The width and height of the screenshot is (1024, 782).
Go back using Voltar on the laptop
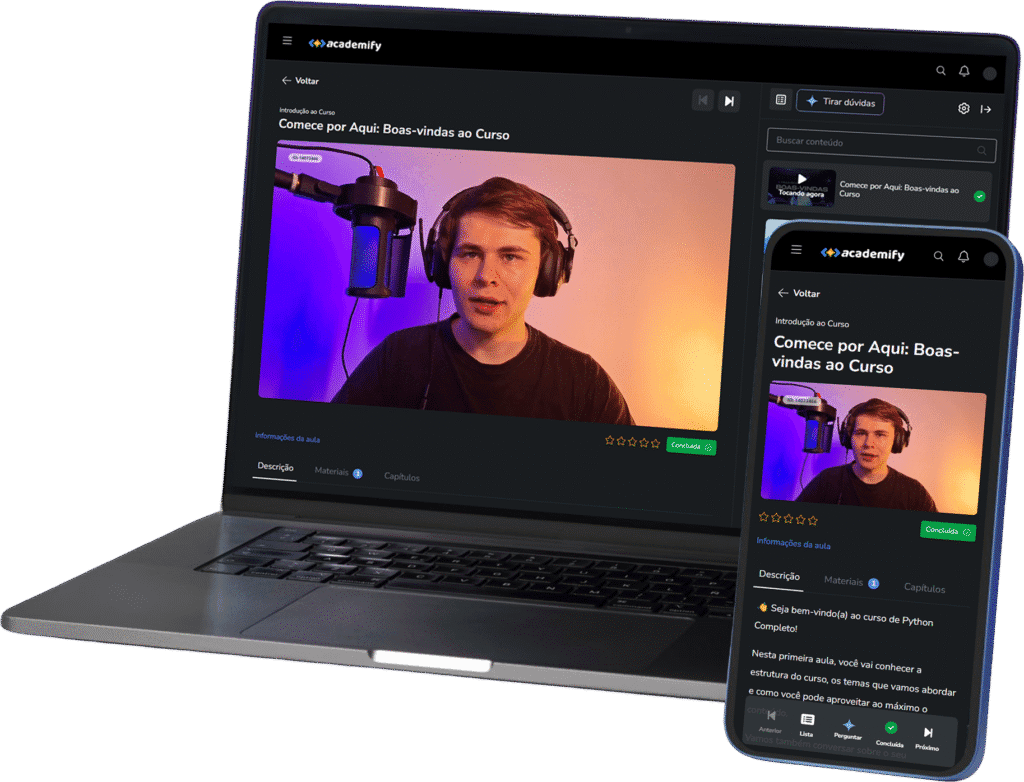pyautogui.click(x=300, y=80)
